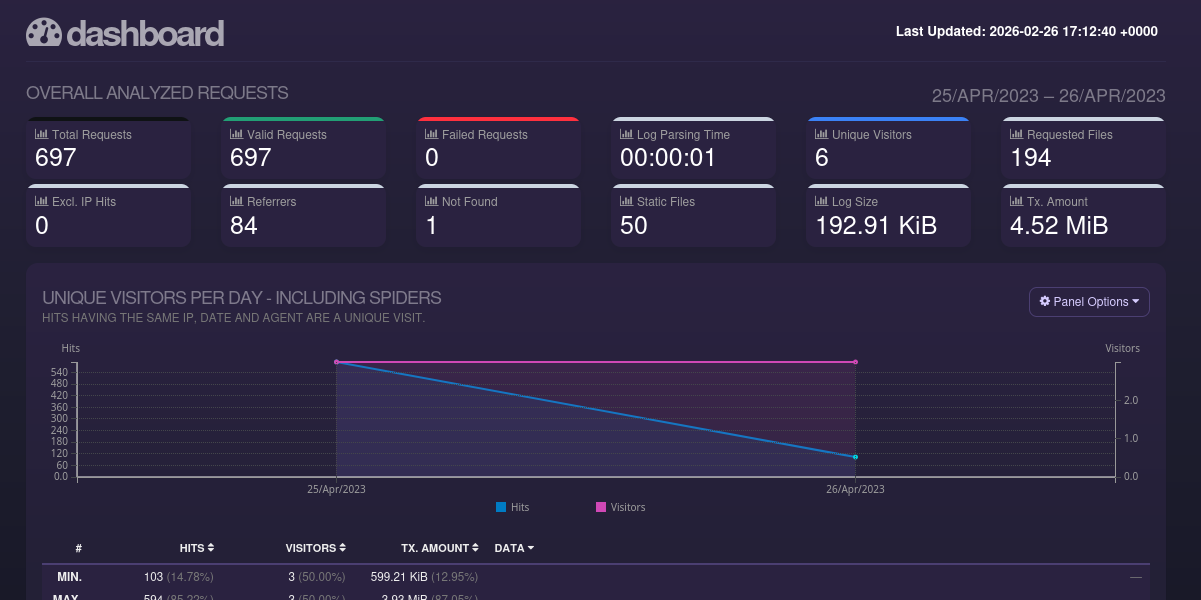Click the 26/Apr/2023 Hits data point

tap(856, 457)
